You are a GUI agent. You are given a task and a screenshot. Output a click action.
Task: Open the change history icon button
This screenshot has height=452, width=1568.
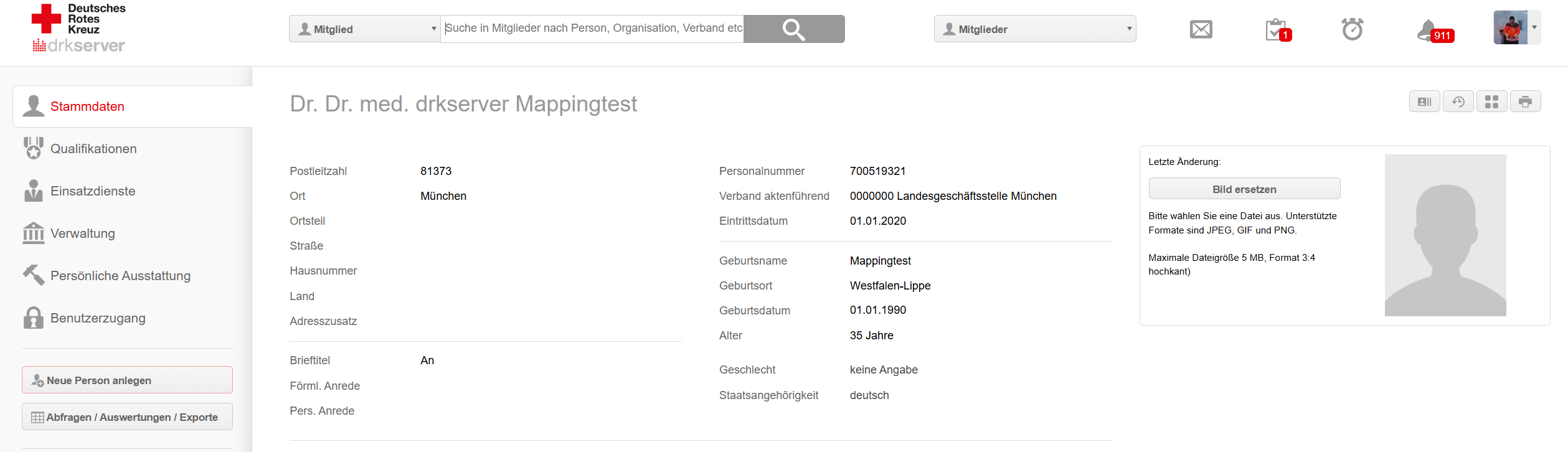(x=1458, y=101)
